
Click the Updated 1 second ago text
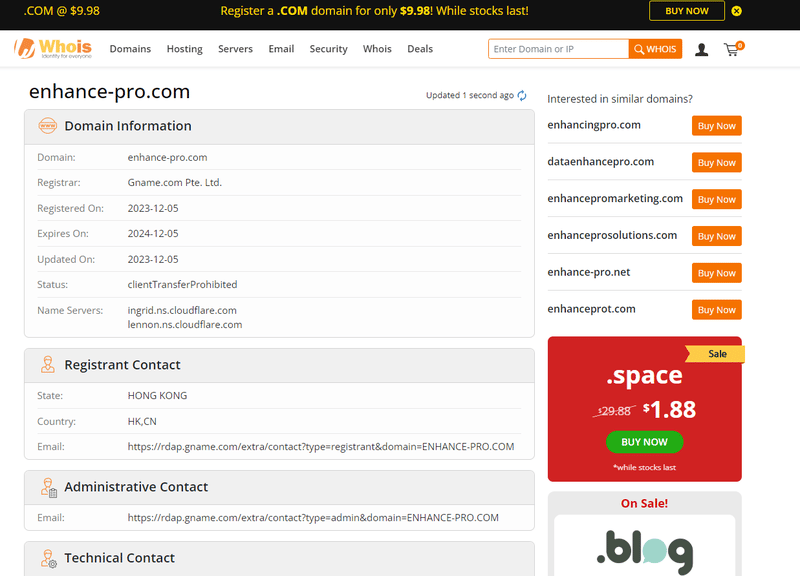[469, 95]
